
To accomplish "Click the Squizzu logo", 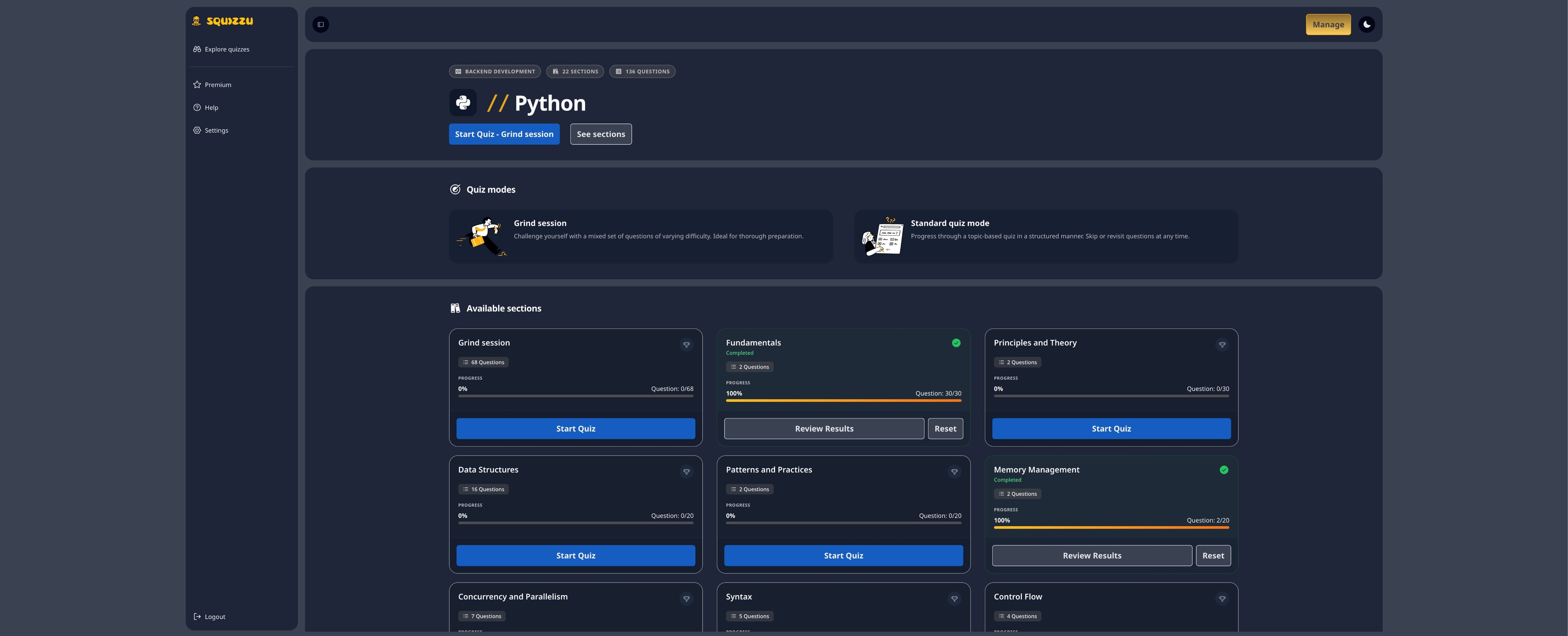I will tap(222, 21).
